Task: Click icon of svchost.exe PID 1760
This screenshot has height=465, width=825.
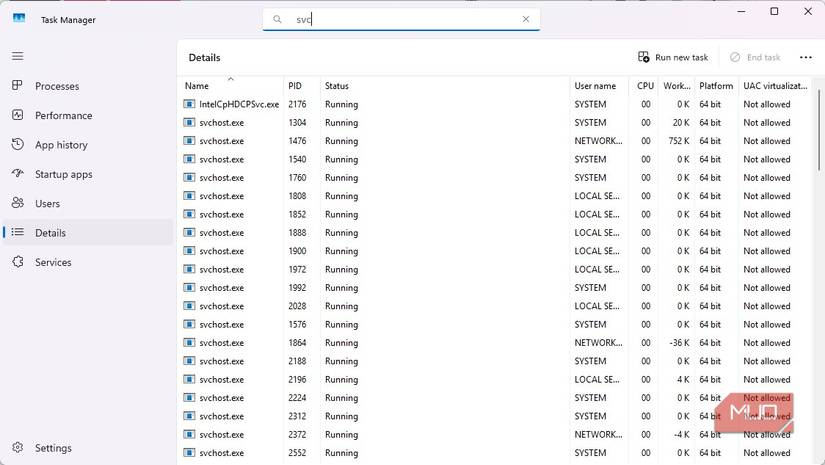Action: [x=189, y=177]
